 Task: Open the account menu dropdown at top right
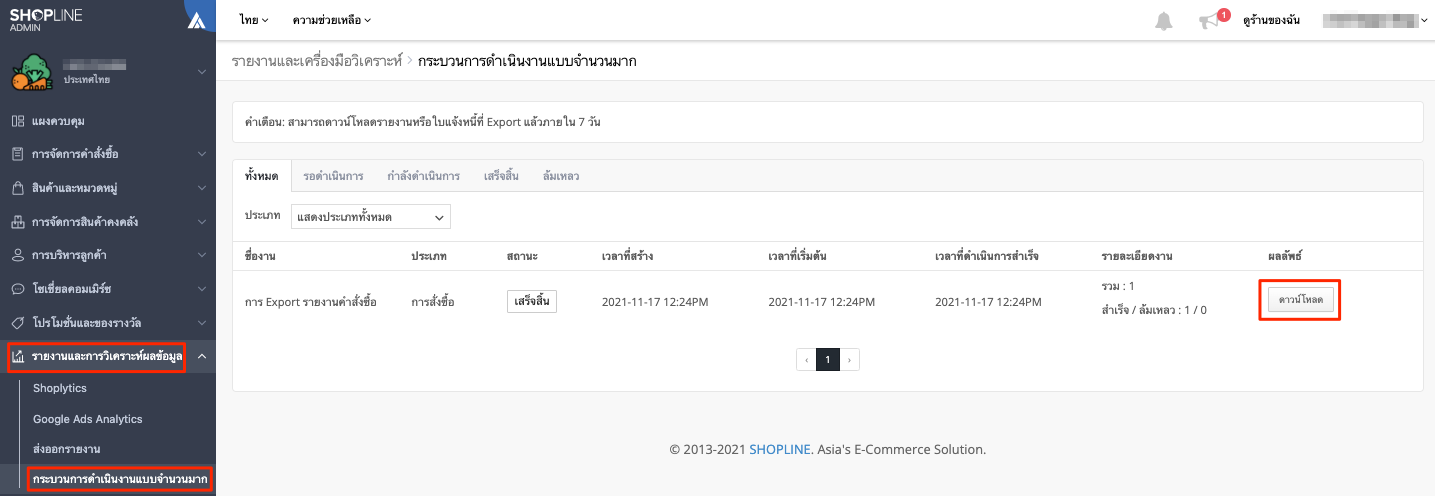click(1374, 20)
